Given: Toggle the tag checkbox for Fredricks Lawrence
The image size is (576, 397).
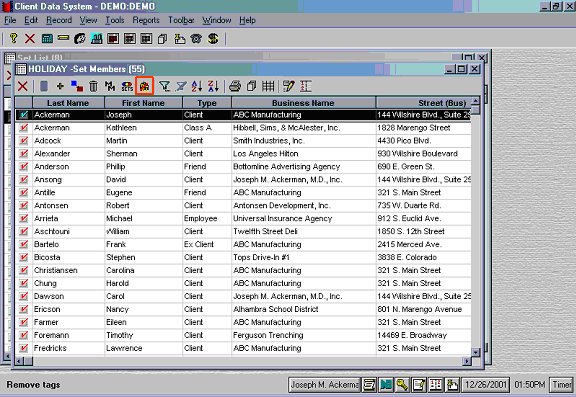Looking at the screenshot, I should point(24,348).
